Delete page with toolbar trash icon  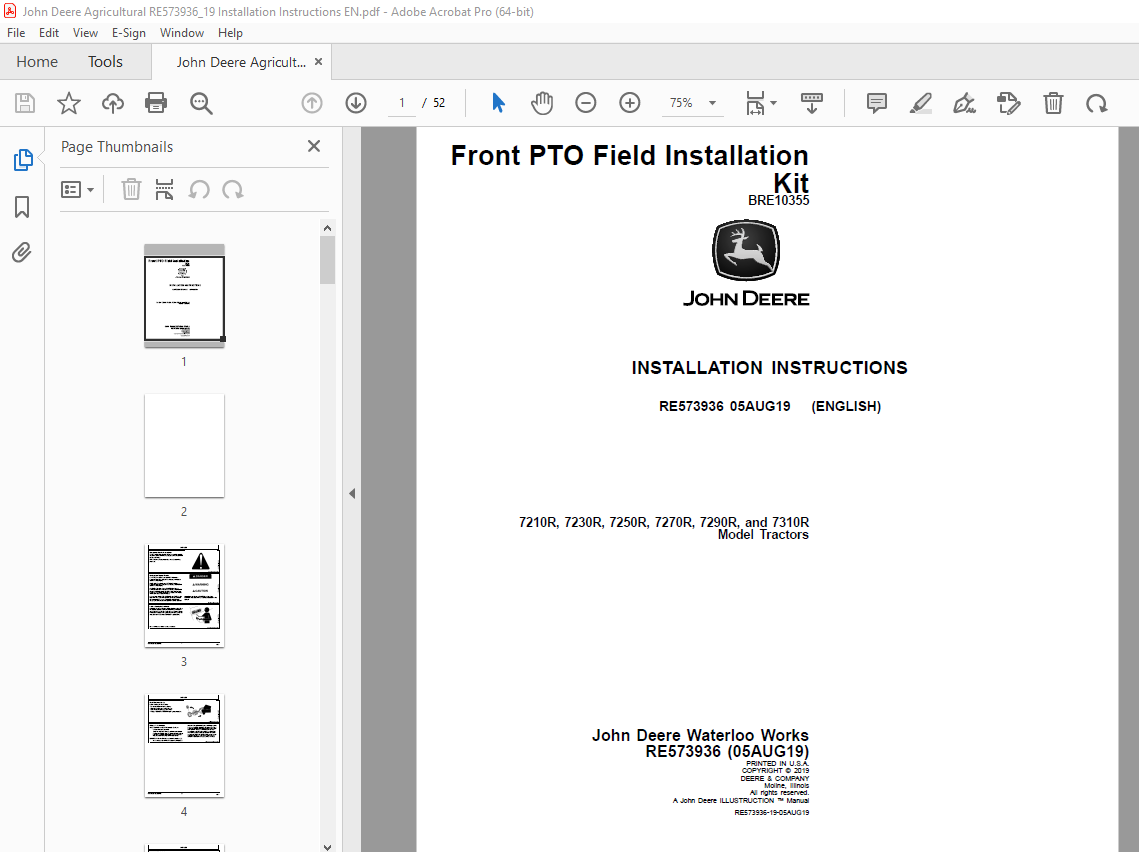1053,103
